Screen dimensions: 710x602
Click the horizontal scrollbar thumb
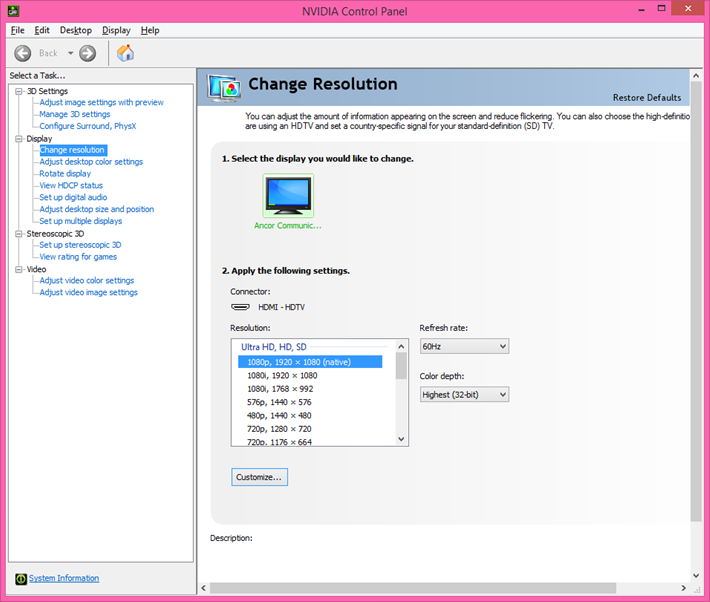click(x=413, y=588)
